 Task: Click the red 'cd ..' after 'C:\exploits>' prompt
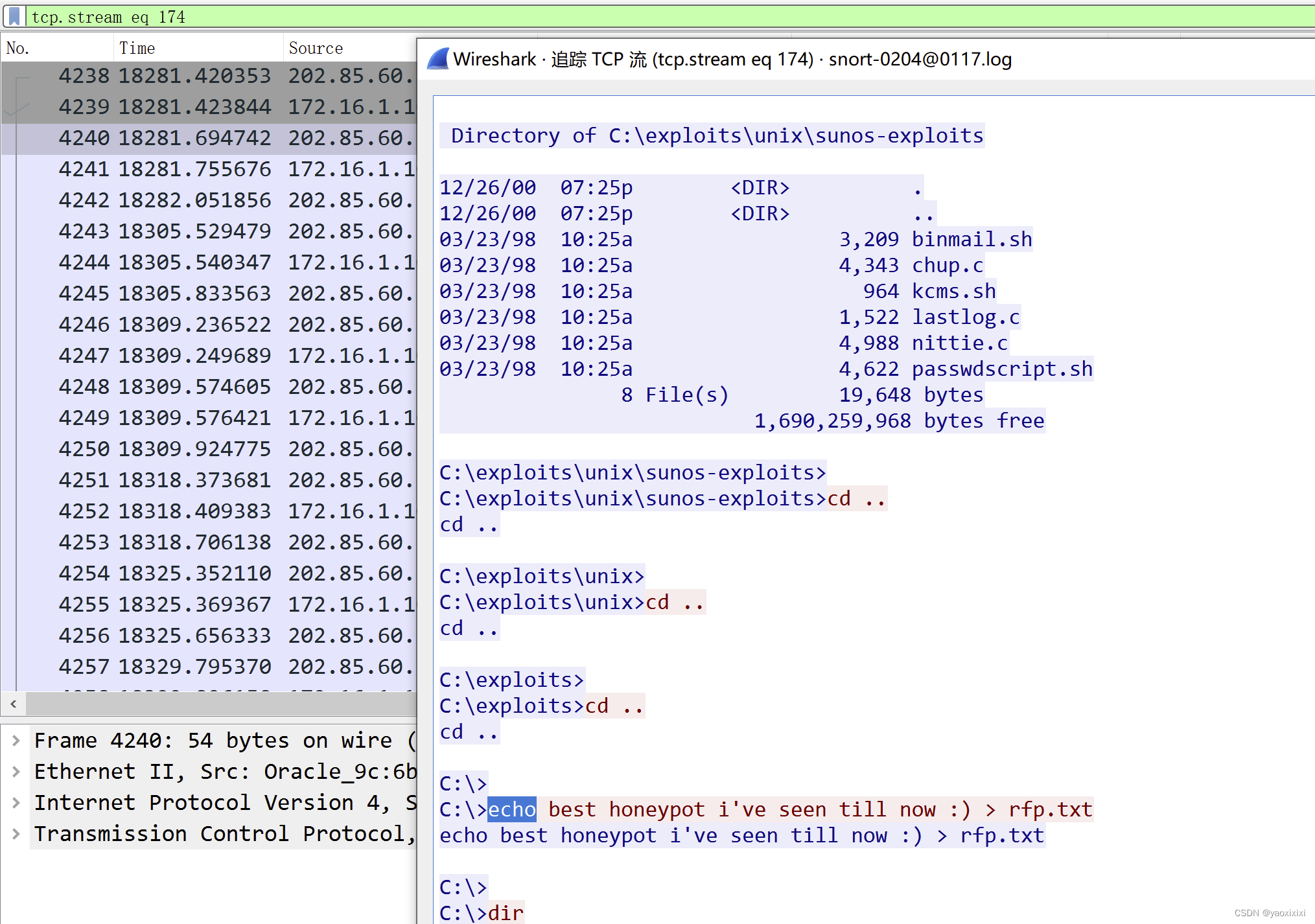[x=614, y=706]
